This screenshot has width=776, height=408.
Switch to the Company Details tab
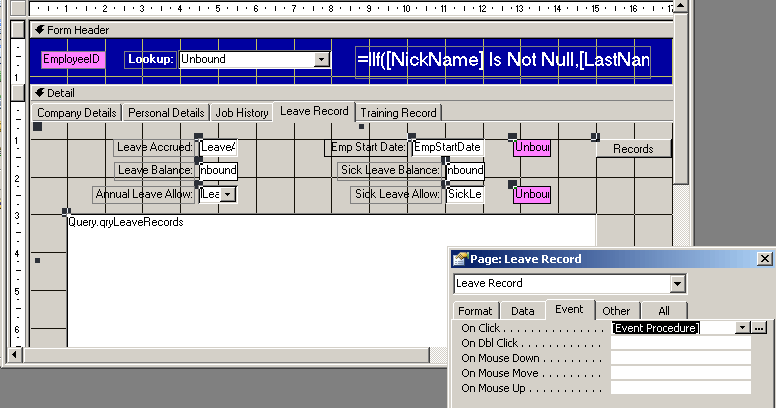pos(77,113)
